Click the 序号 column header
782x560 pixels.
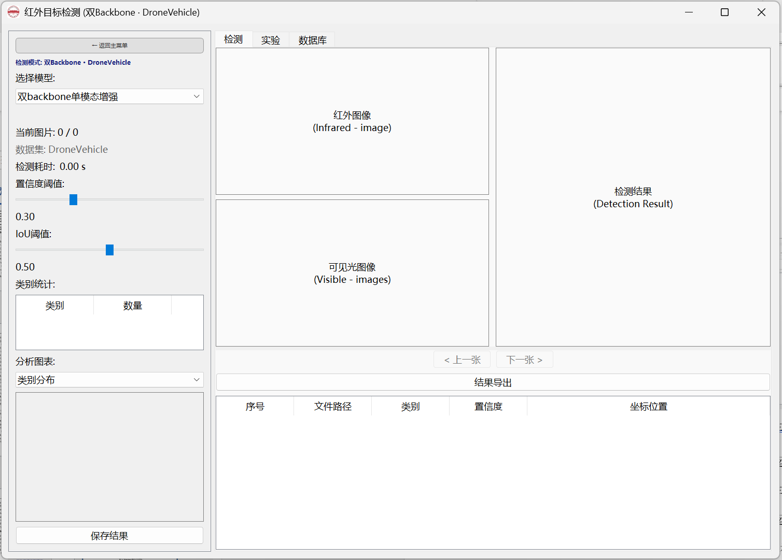255,406
